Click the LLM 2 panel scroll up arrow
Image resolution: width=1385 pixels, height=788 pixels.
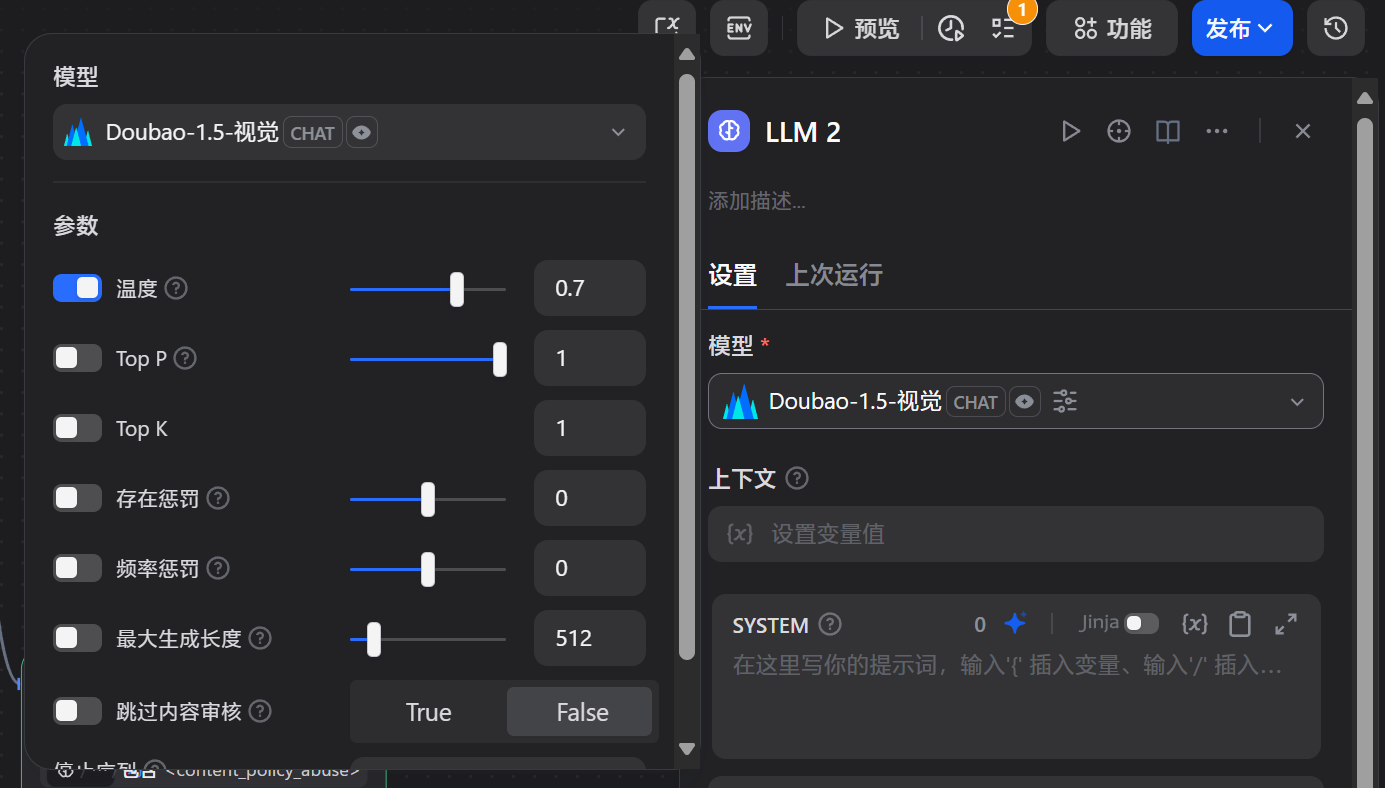1365,97
